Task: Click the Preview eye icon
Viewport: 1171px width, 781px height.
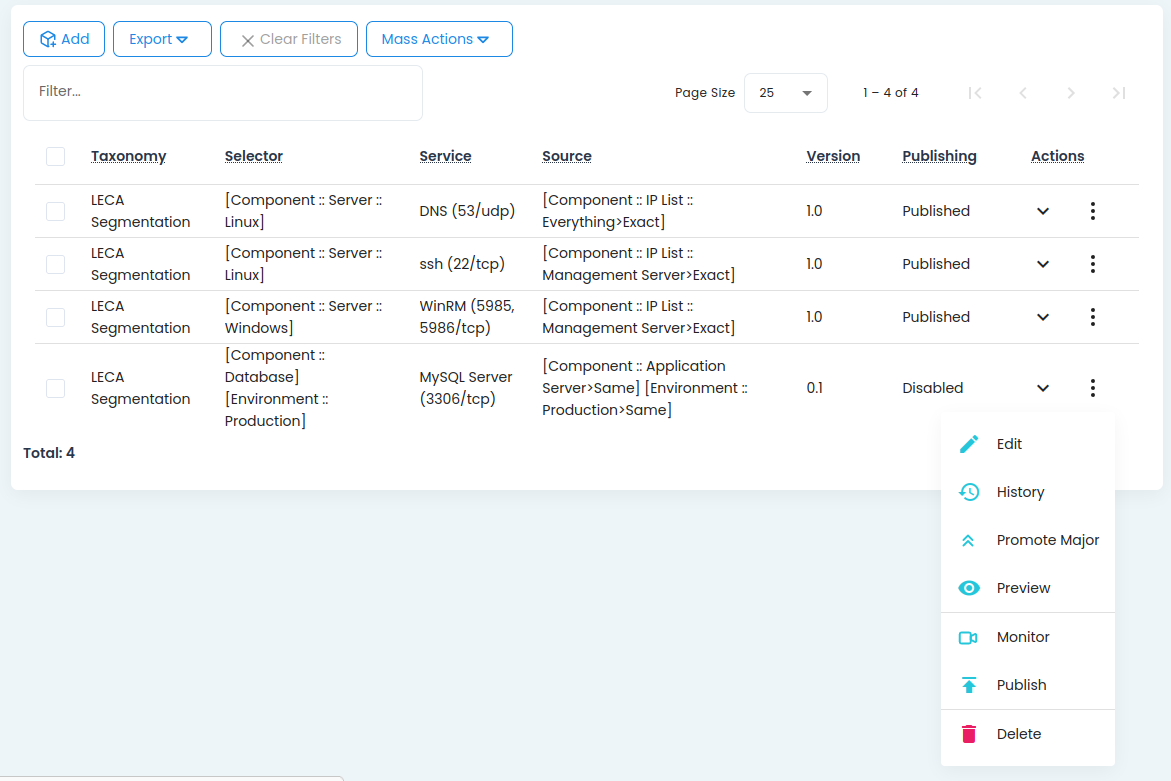Action: tap(968, 588)
